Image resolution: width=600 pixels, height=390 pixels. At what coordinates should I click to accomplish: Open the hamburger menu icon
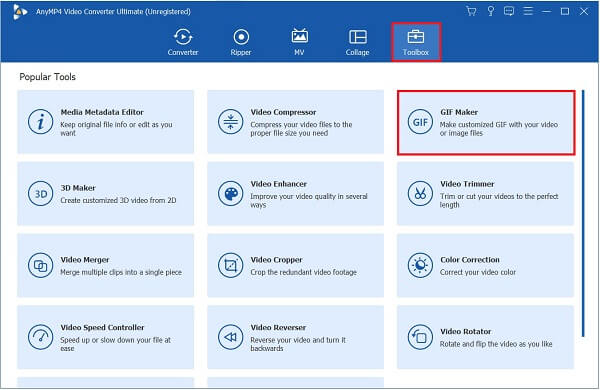[x=528, y=11]
